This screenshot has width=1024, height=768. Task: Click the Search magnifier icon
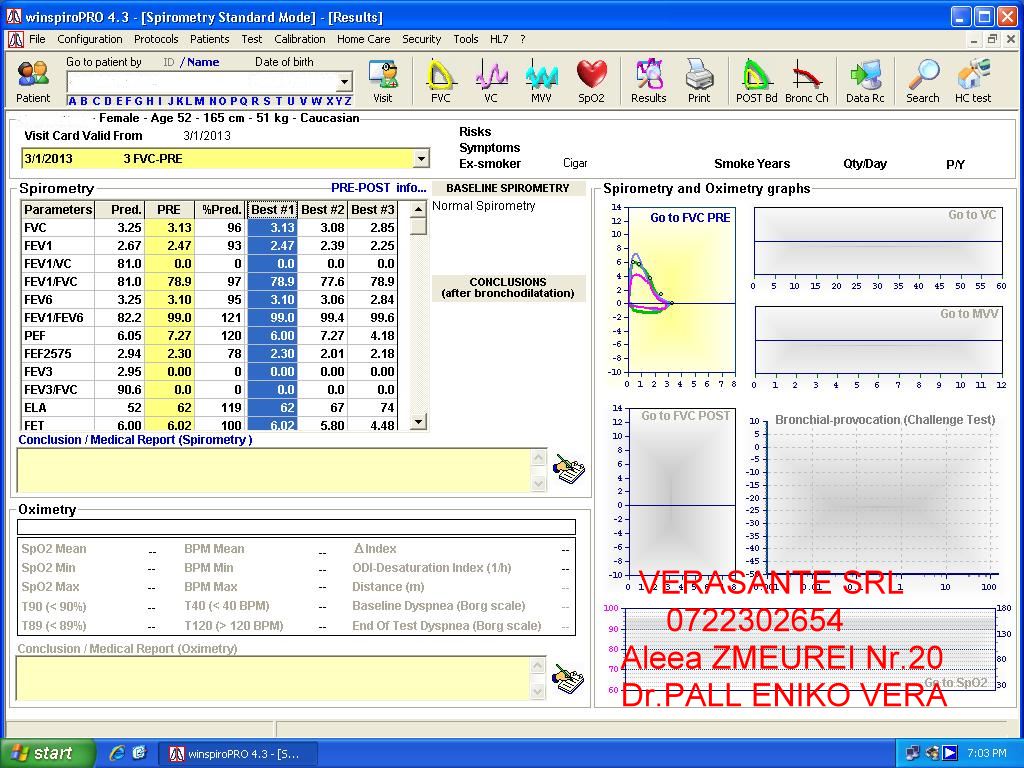tap(922, 81)
